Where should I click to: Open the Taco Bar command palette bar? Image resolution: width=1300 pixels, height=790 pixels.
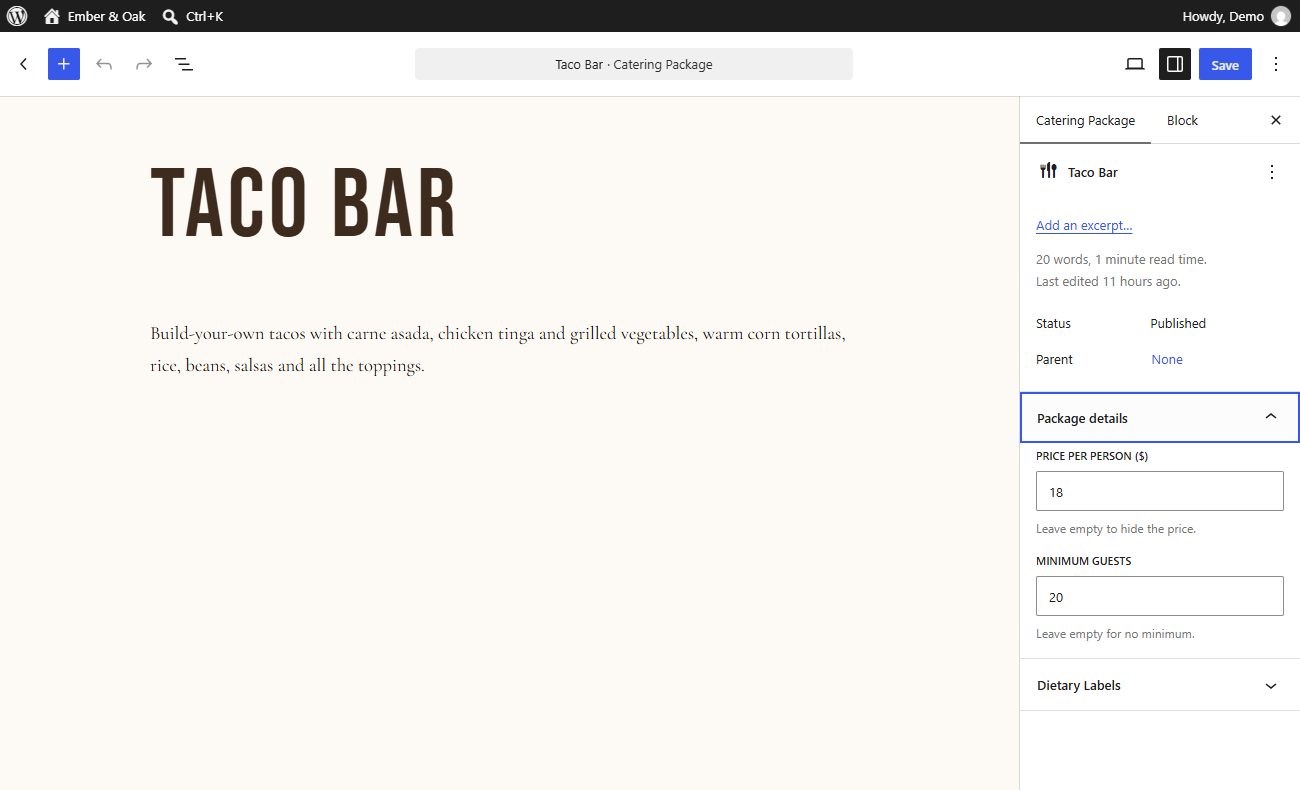[634, 64]
